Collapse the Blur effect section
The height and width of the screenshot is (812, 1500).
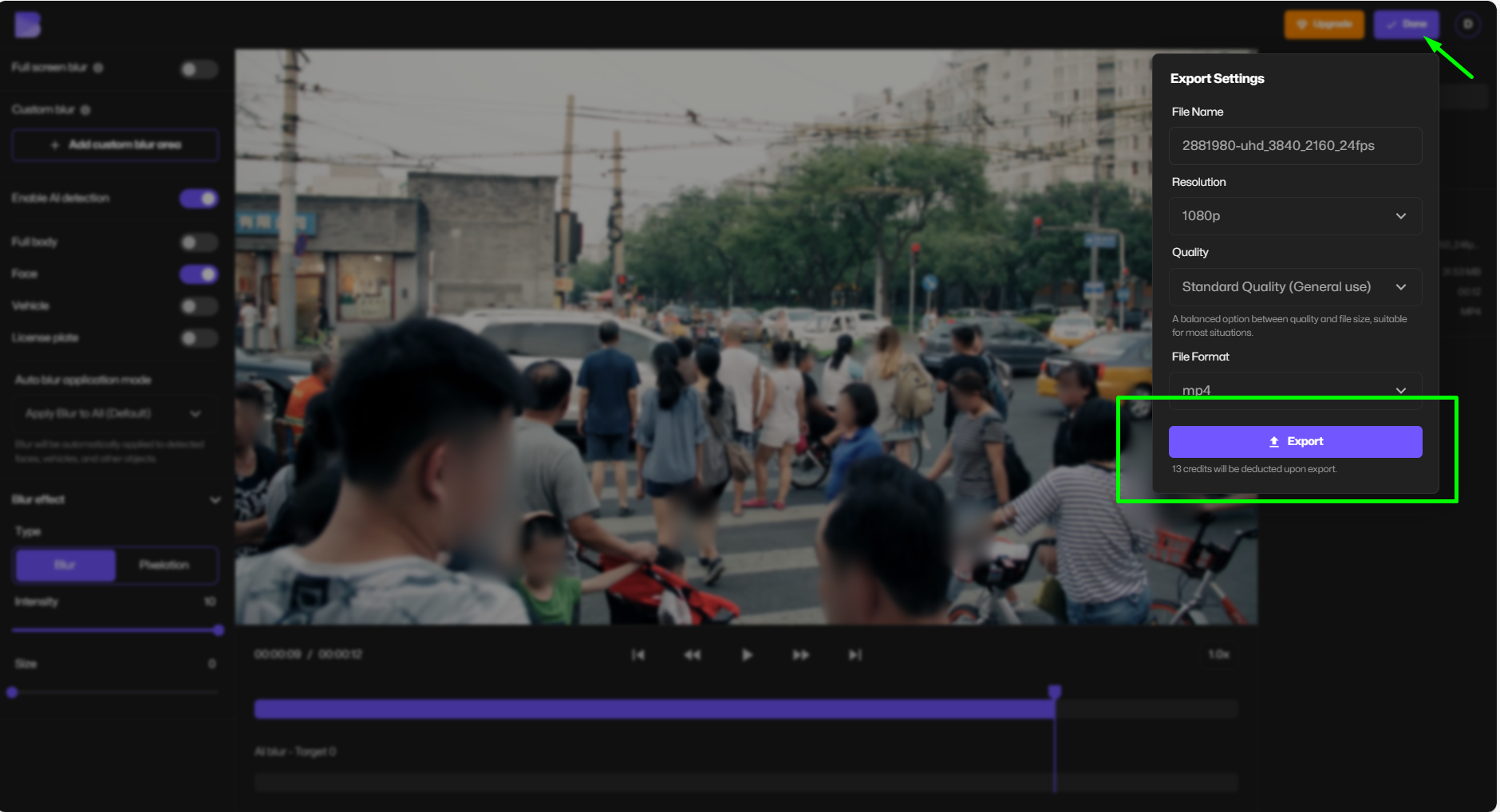[215, 499]
